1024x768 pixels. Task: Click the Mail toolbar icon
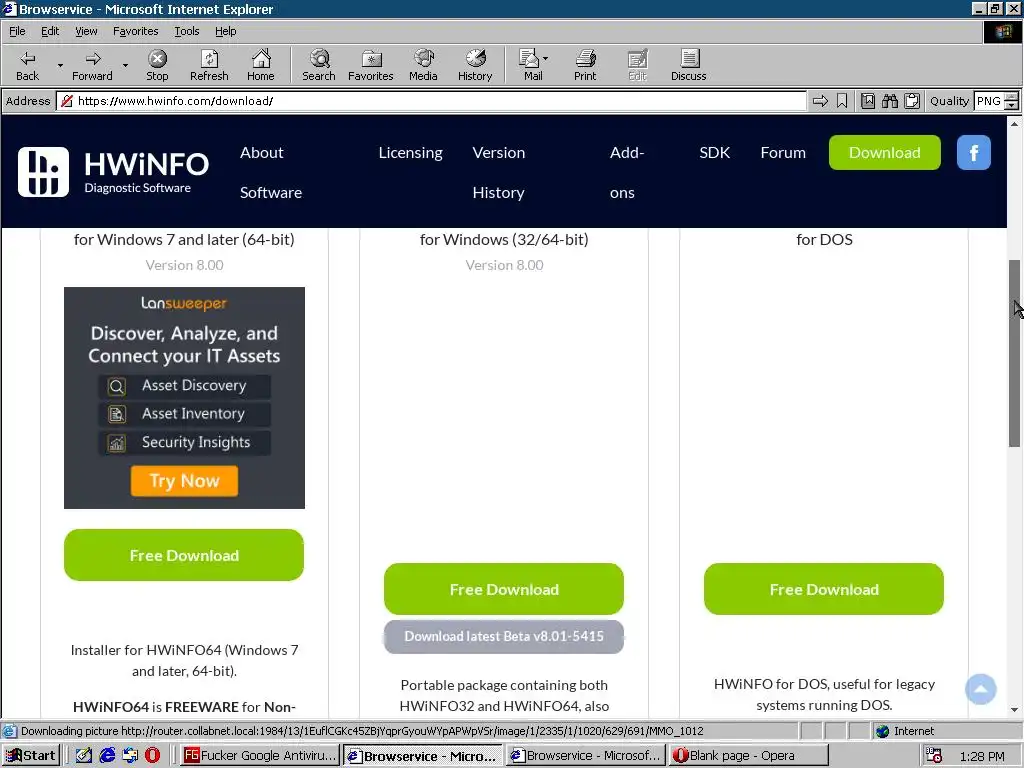(530, 65)
